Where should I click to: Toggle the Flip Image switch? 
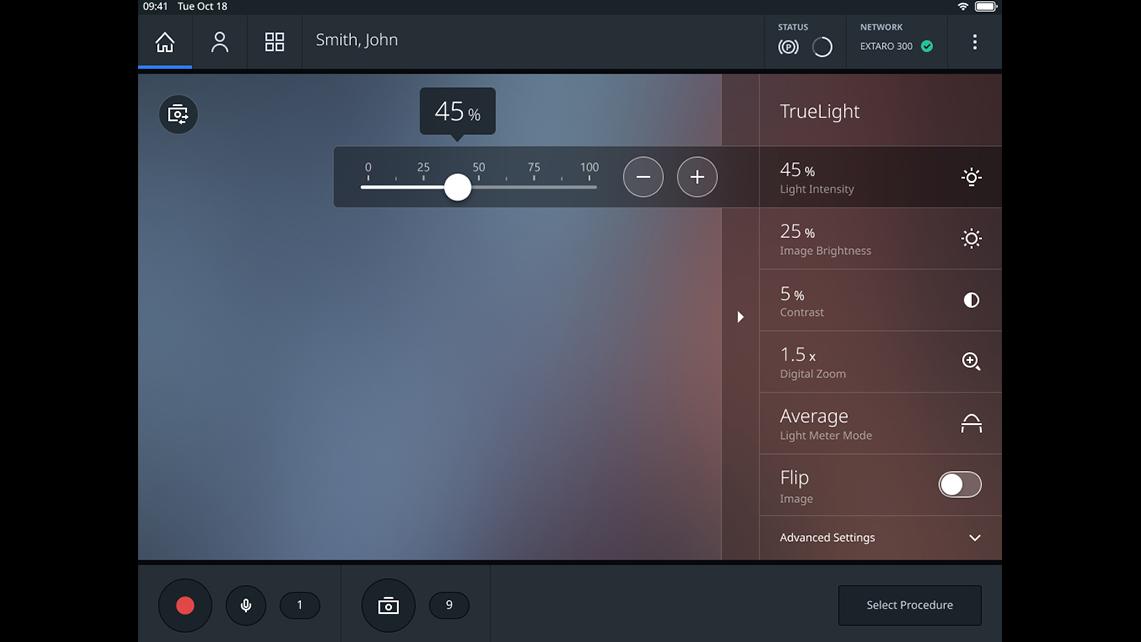959,485
